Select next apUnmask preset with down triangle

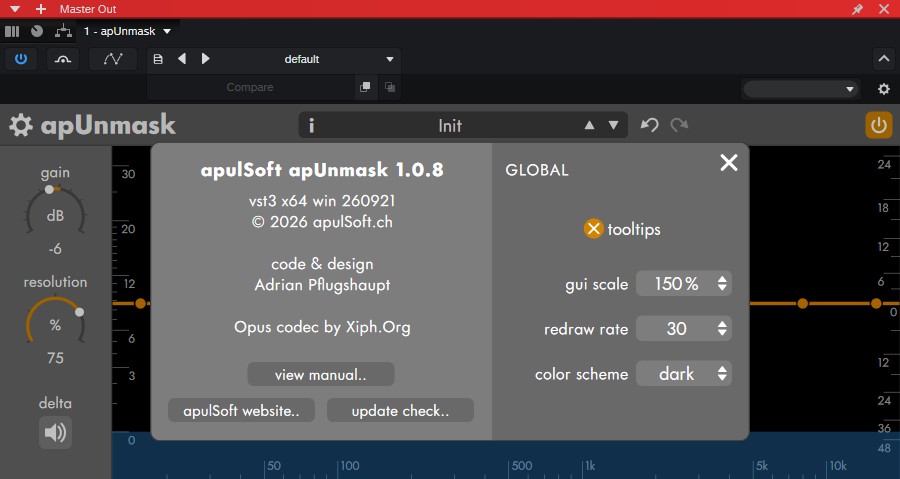click(614, 125)
